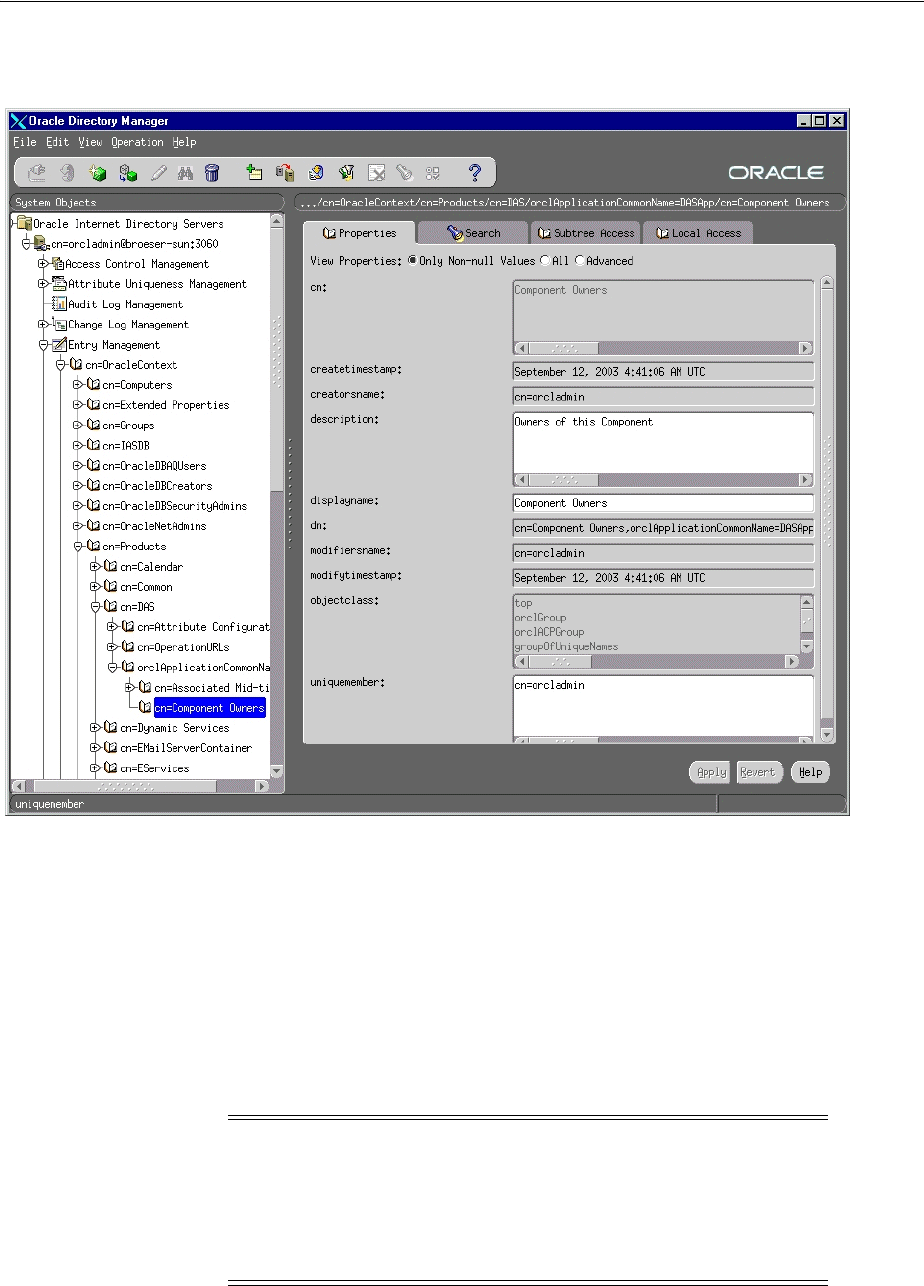The image size is (924, 1286).
Task: Expand the Change Log Management node
Action: tap(43, 324)
